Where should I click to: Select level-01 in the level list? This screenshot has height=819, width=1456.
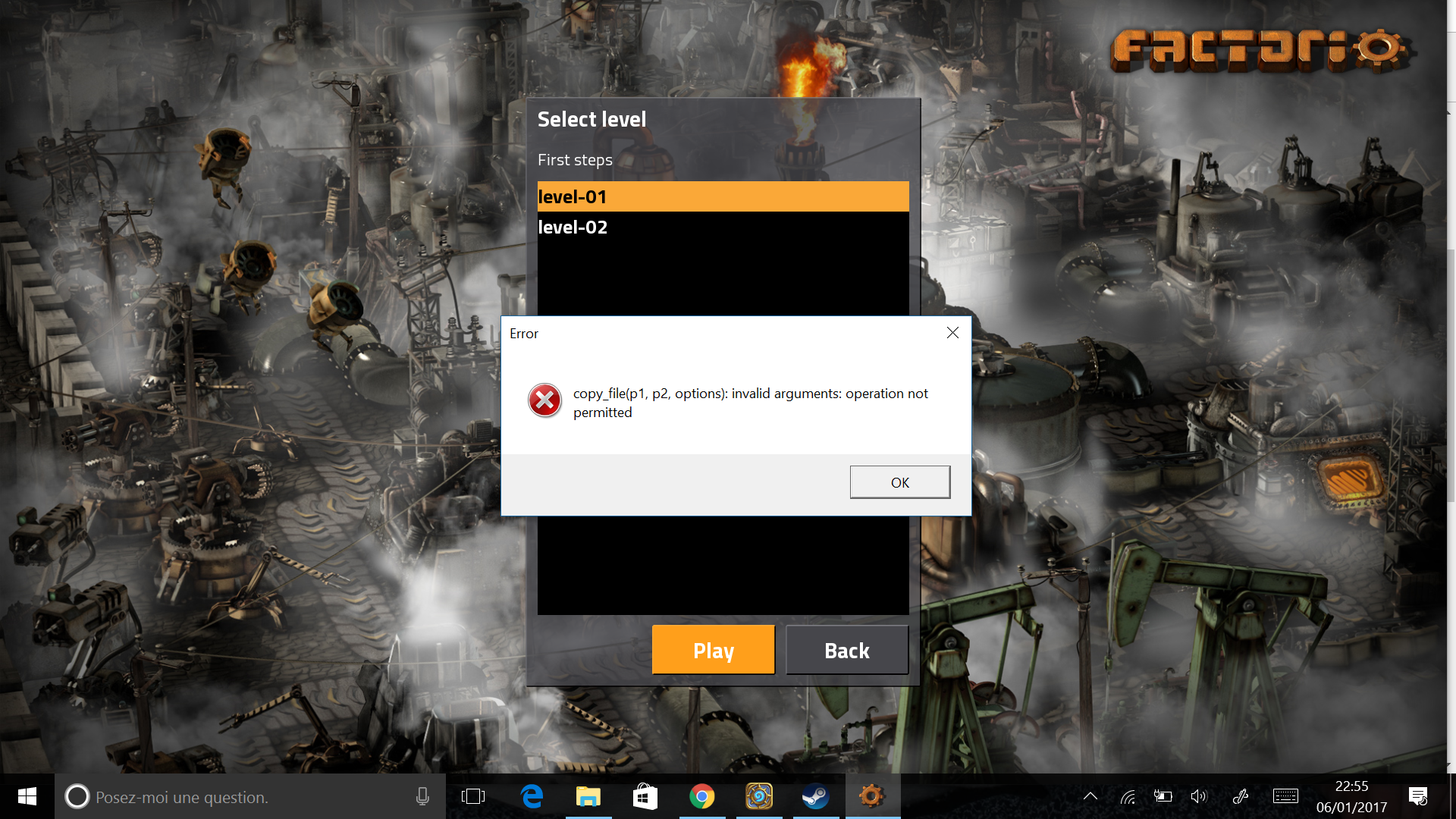pyautogui.click(x=723, y=196)
